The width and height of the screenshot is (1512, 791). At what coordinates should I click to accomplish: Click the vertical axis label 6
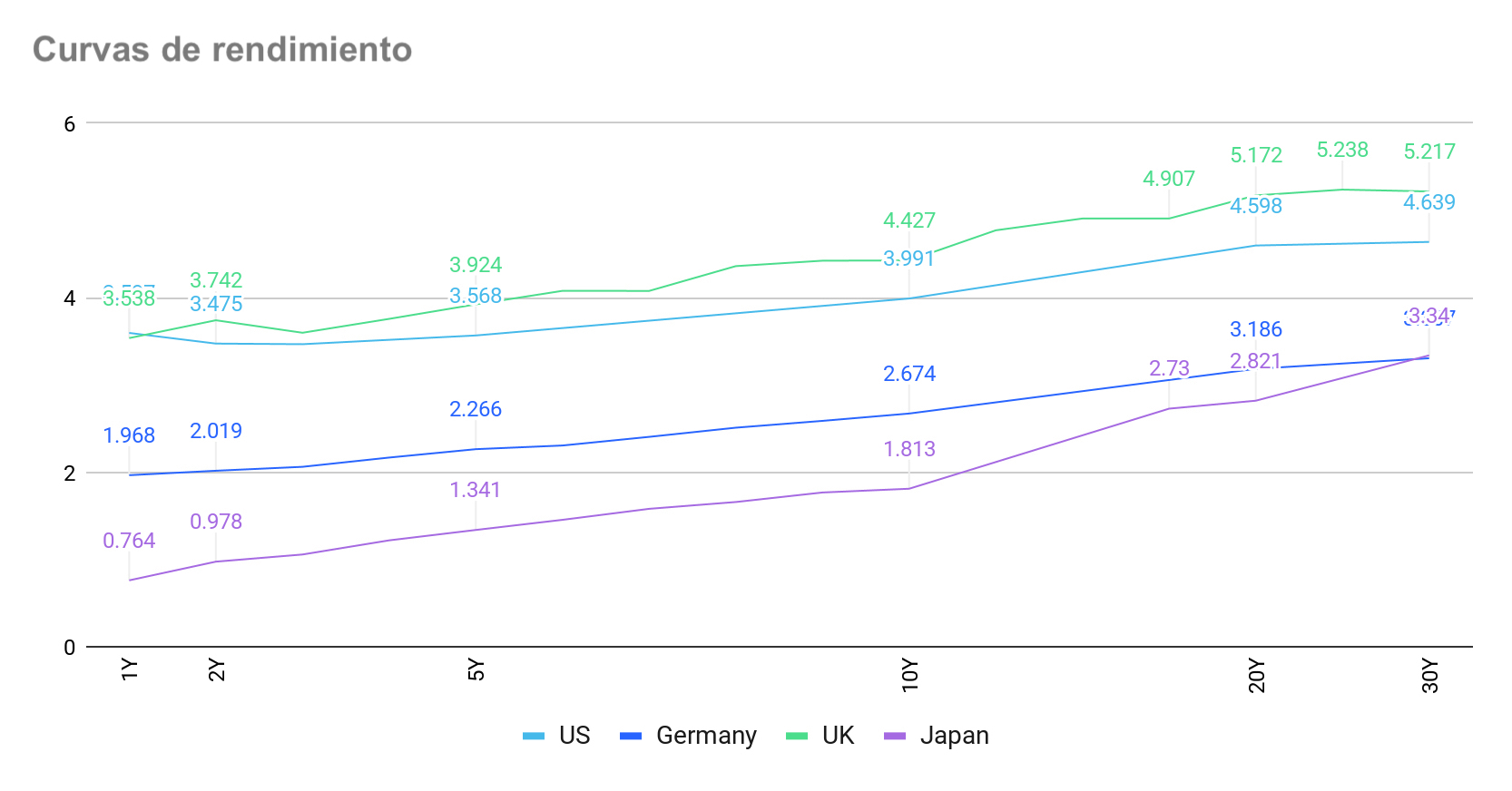pos(70,123)
